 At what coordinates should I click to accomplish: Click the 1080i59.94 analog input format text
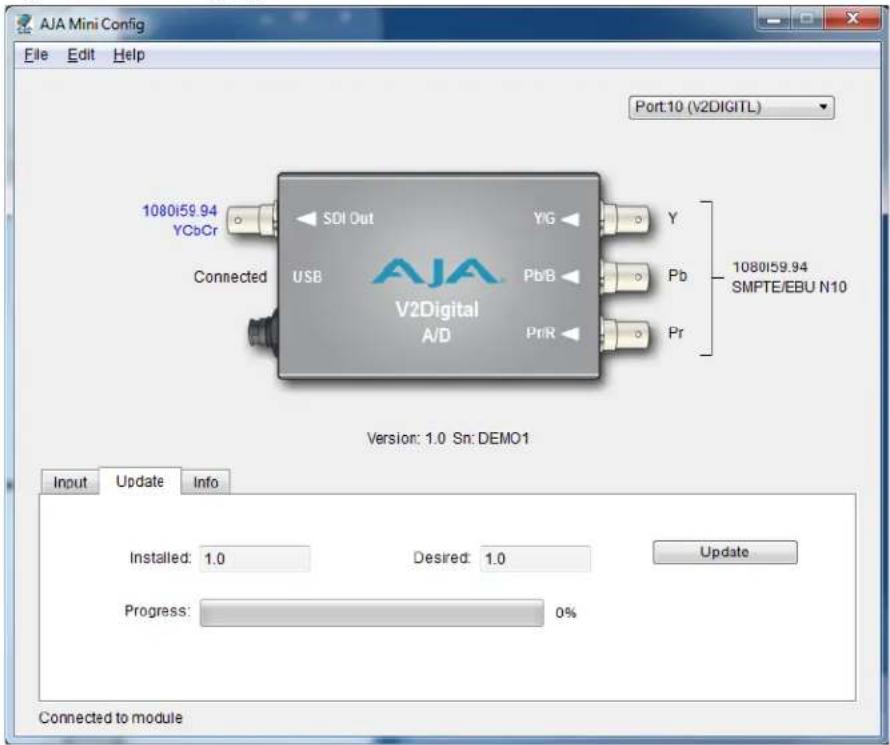(770, 267)
